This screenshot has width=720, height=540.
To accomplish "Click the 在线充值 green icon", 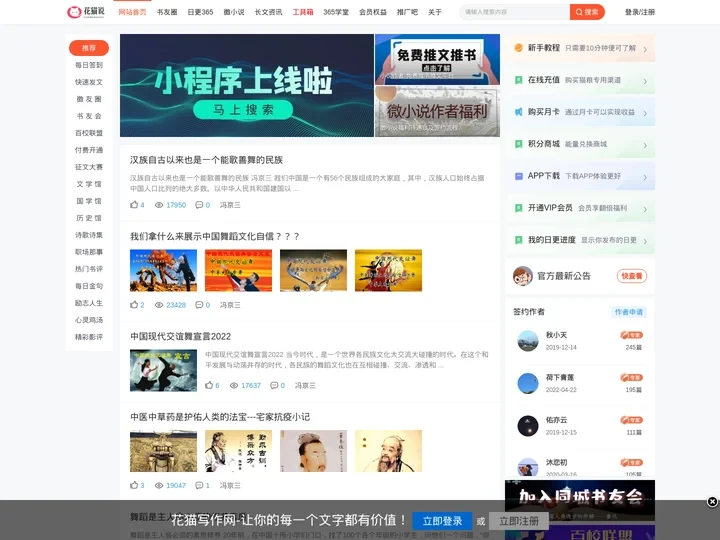I will click(518, 80).
